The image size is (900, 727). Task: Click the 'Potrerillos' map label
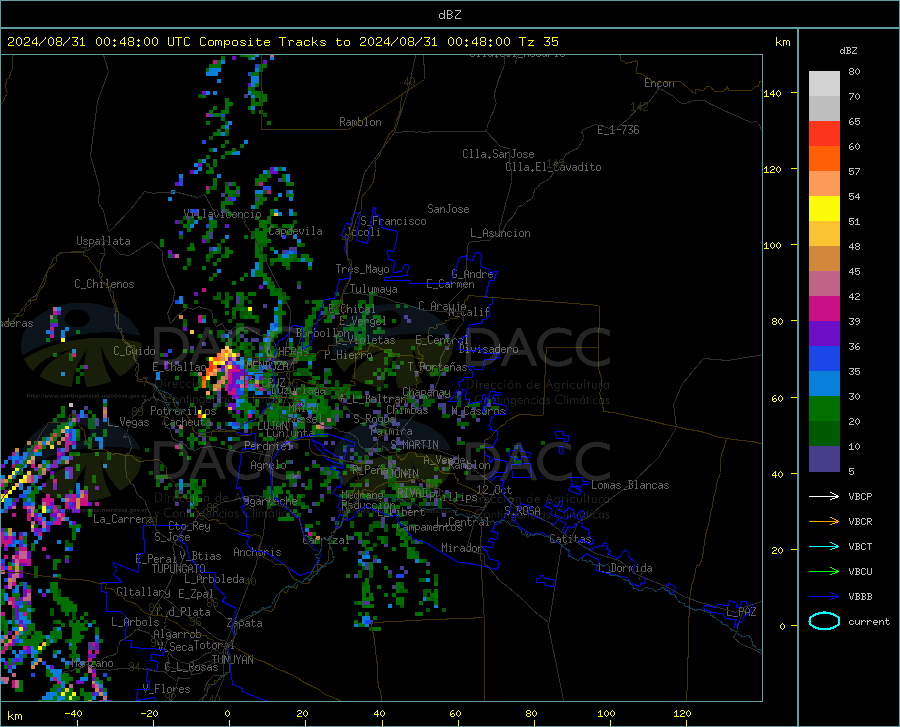[x=183, y=411]
